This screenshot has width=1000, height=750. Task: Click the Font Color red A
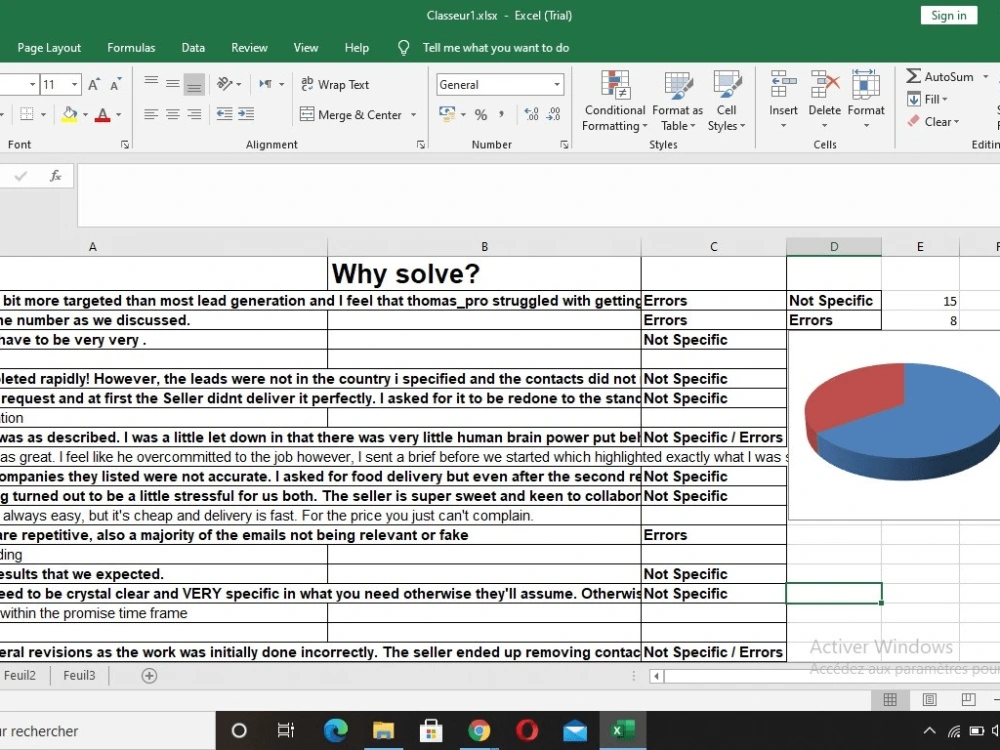tap(102, 115)
